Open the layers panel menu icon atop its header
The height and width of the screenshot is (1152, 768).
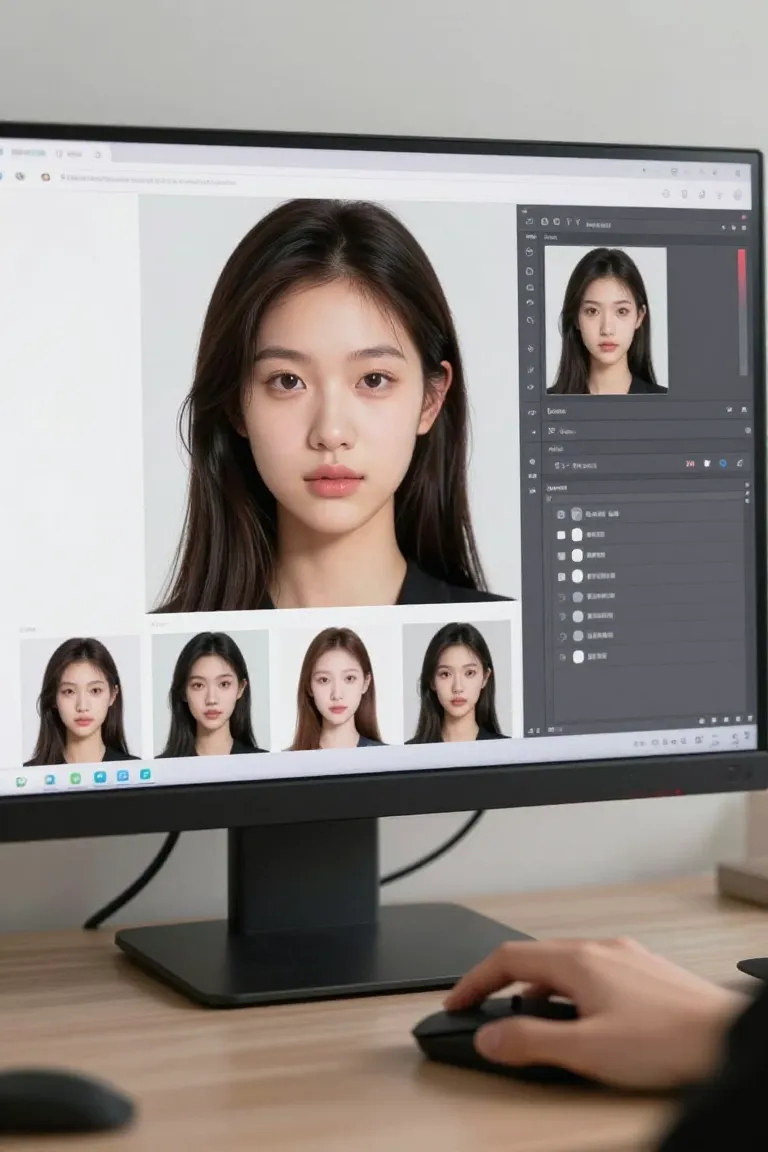[x=747, y=486]
